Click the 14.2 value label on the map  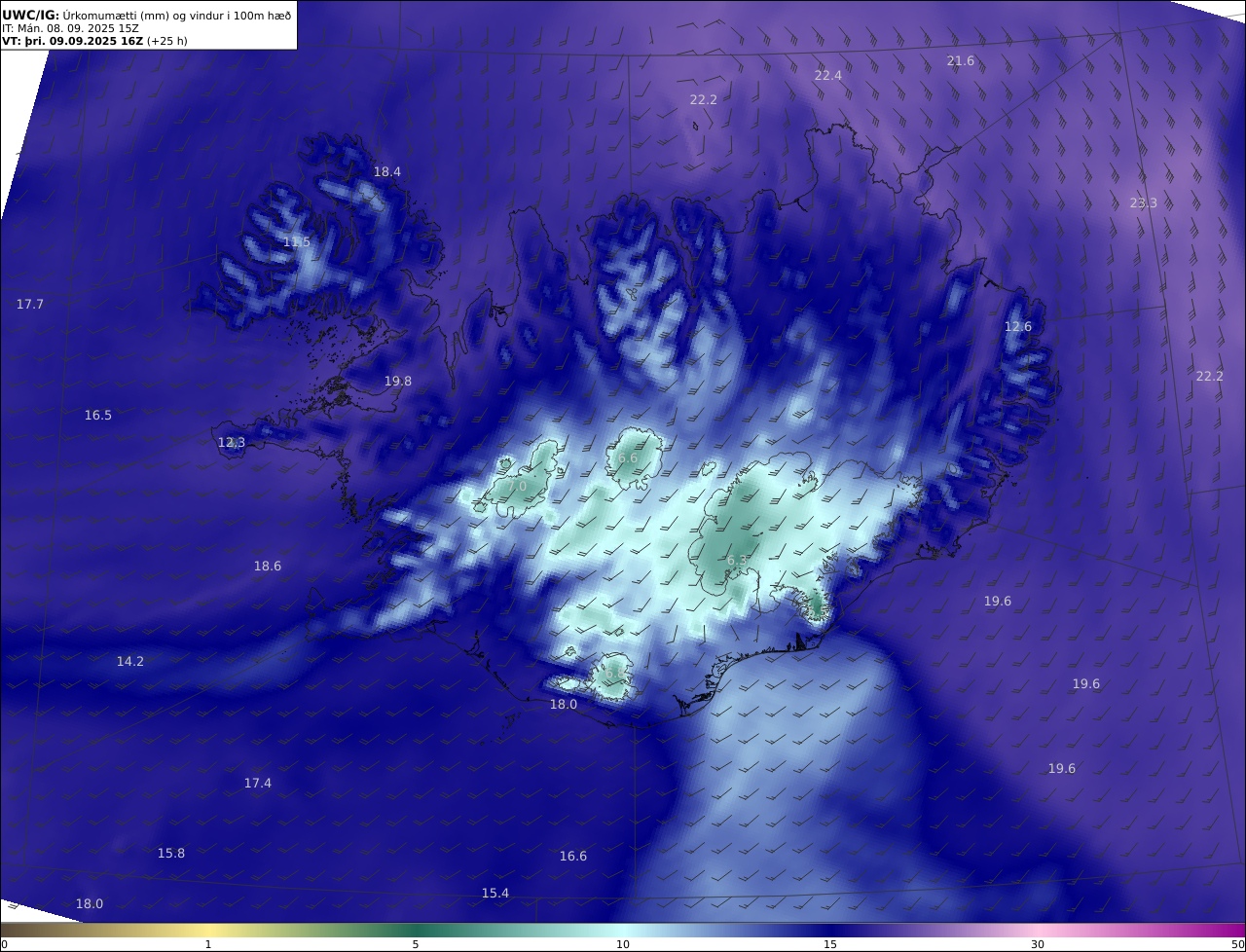130,661
